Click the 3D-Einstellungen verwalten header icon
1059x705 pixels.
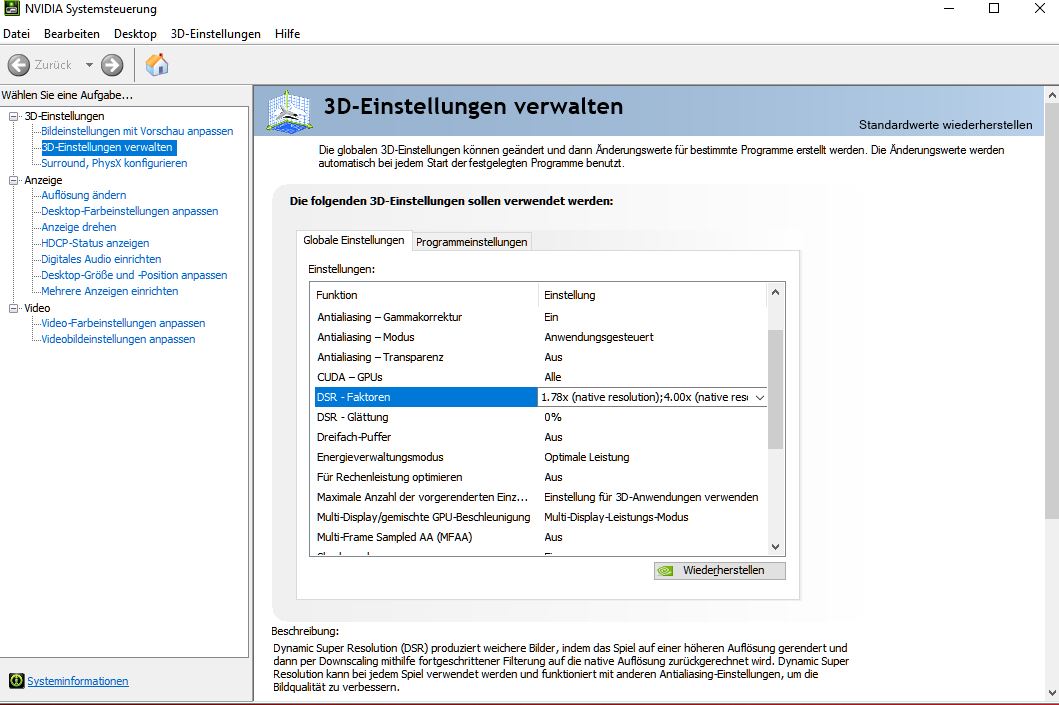(x=289, y=111)
